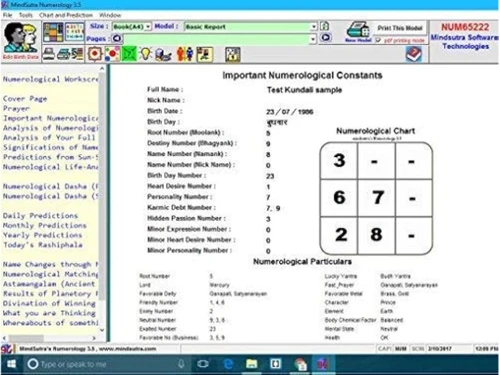Open the File menu
This screenshot has width=500, height=375.
click(x=7, y=15)
